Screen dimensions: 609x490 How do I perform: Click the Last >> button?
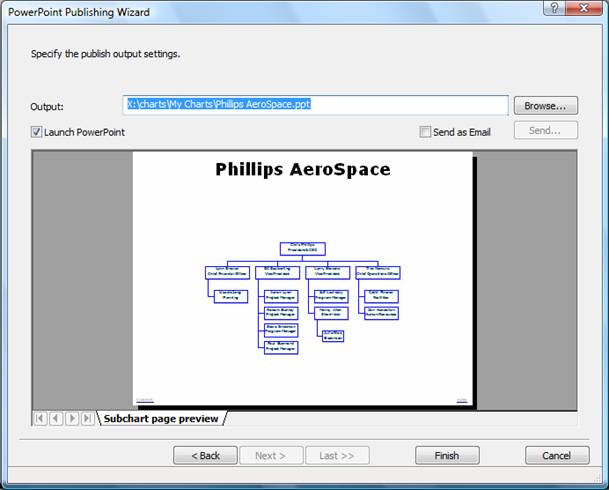coord(337,455)
